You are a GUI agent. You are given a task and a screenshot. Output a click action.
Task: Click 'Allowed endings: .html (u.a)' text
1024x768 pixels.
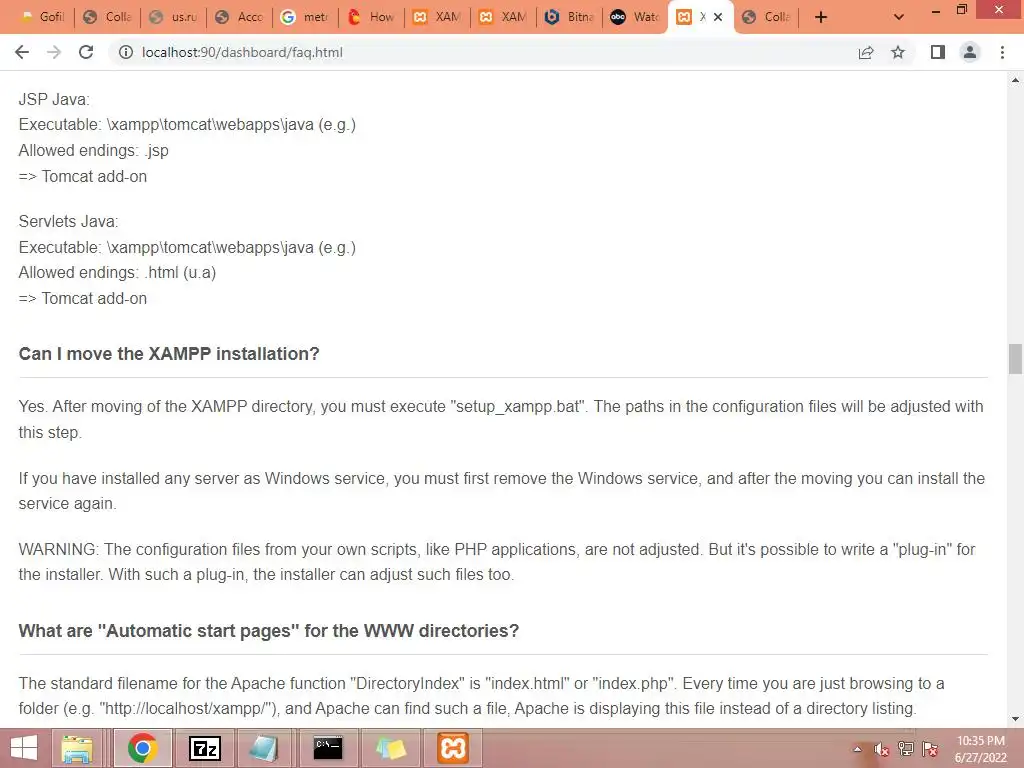pos(117,273)
